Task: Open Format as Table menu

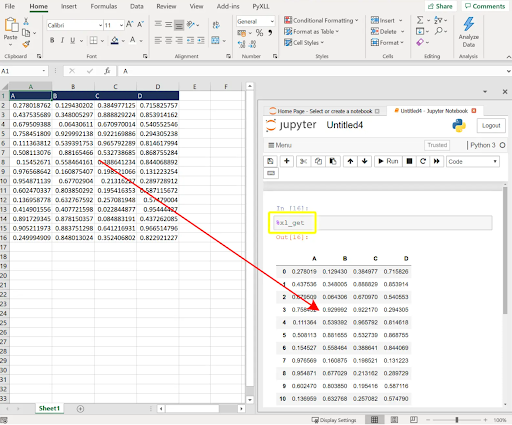Action: [x=311, y=32]
